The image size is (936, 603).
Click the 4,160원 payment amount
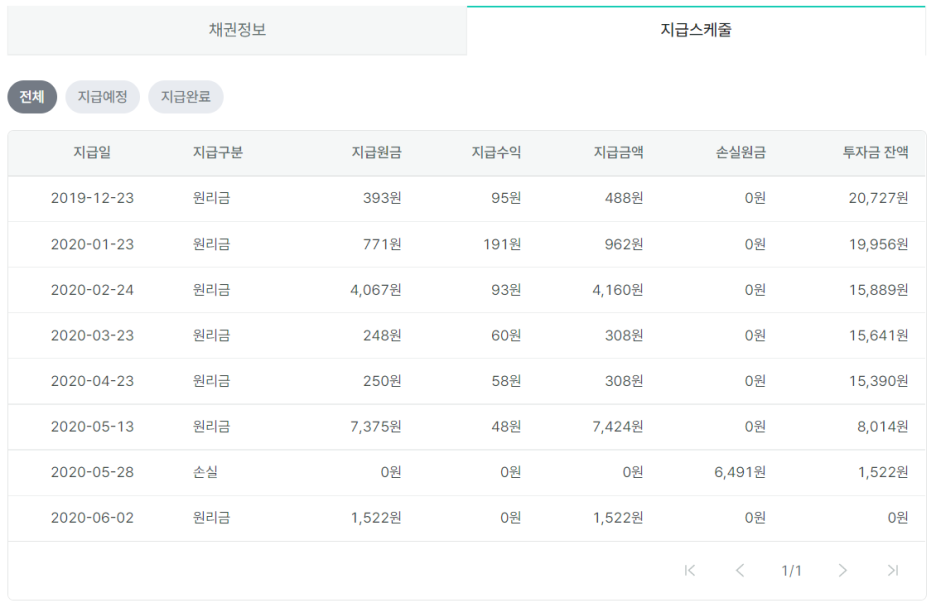pyautogui.click(x=617, y=290)
